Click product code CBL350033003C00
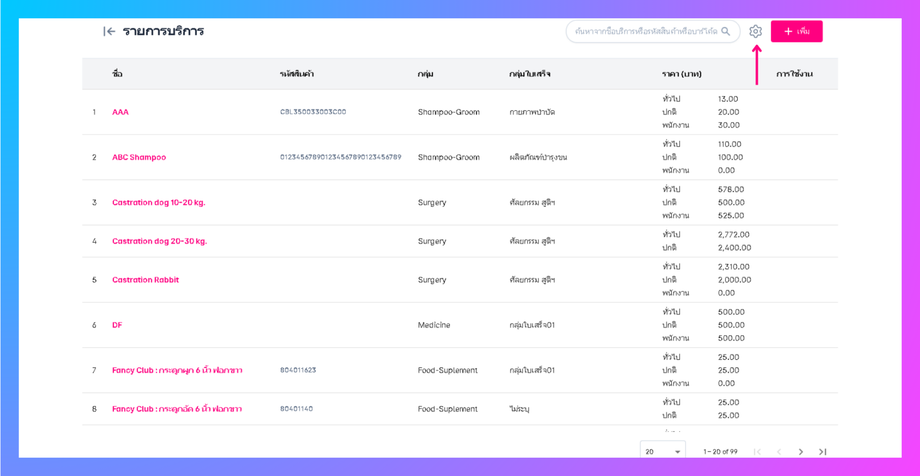920x476 pixels. coord(313,112)
